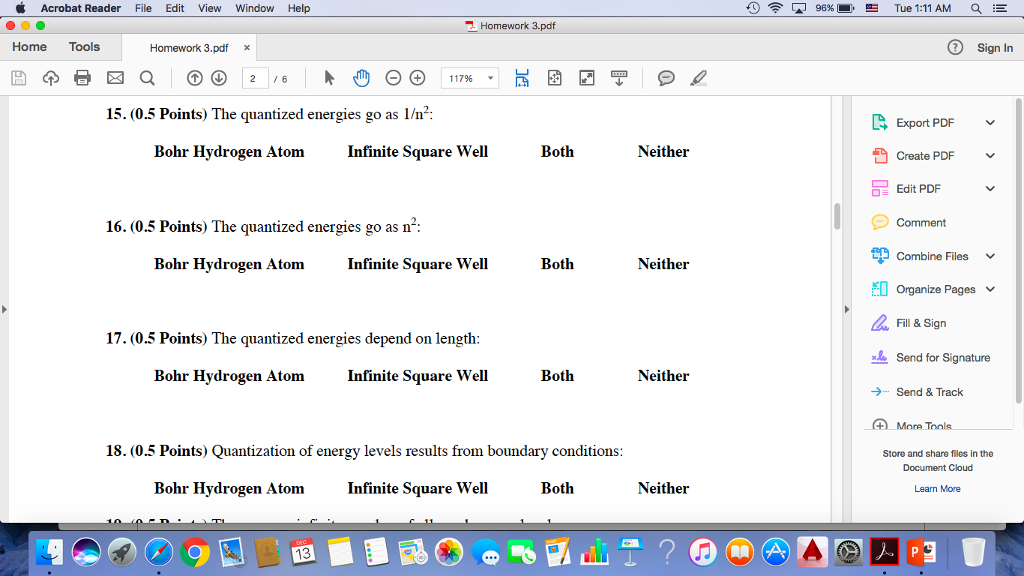Expand the Export PDF options

tap(989, 122)
